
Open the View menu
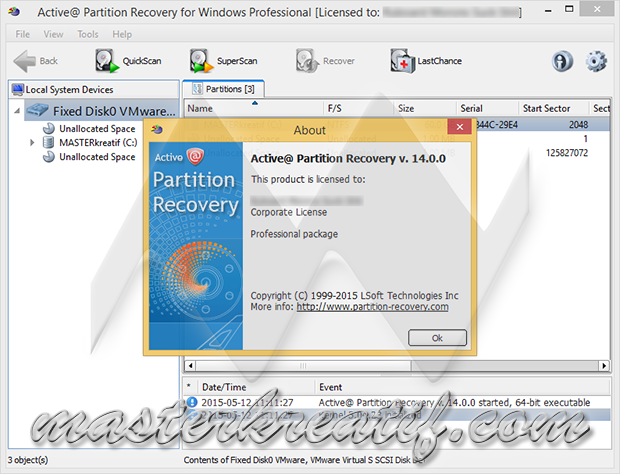pos(53,34)
